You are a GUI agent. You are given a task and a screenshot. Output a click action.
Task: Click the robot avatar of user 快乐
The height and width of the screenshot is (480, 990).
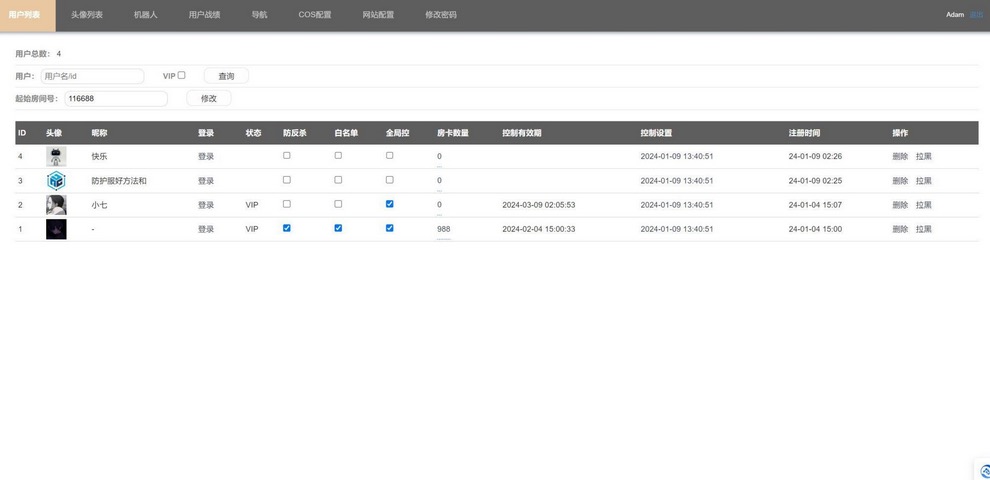pos(56,157)
